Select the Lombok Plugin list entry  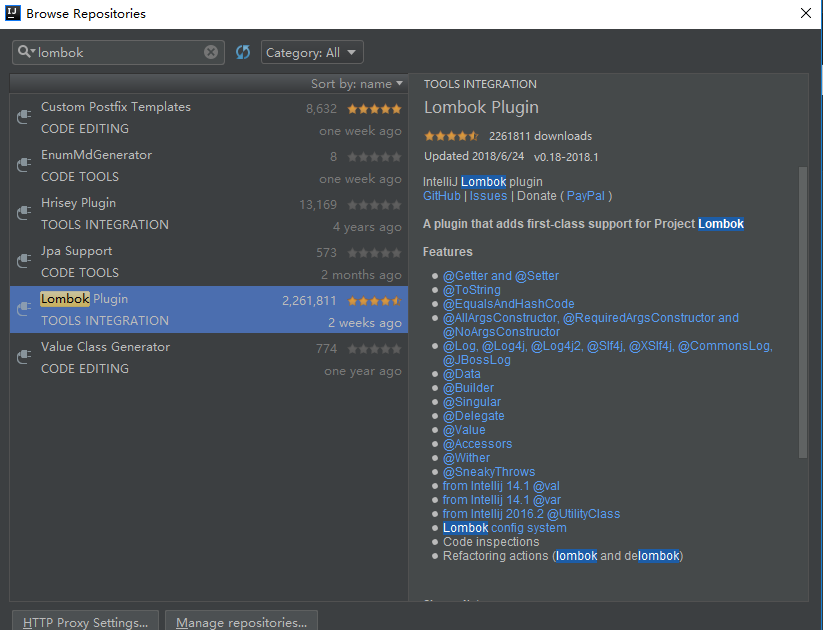pos(150,309)
